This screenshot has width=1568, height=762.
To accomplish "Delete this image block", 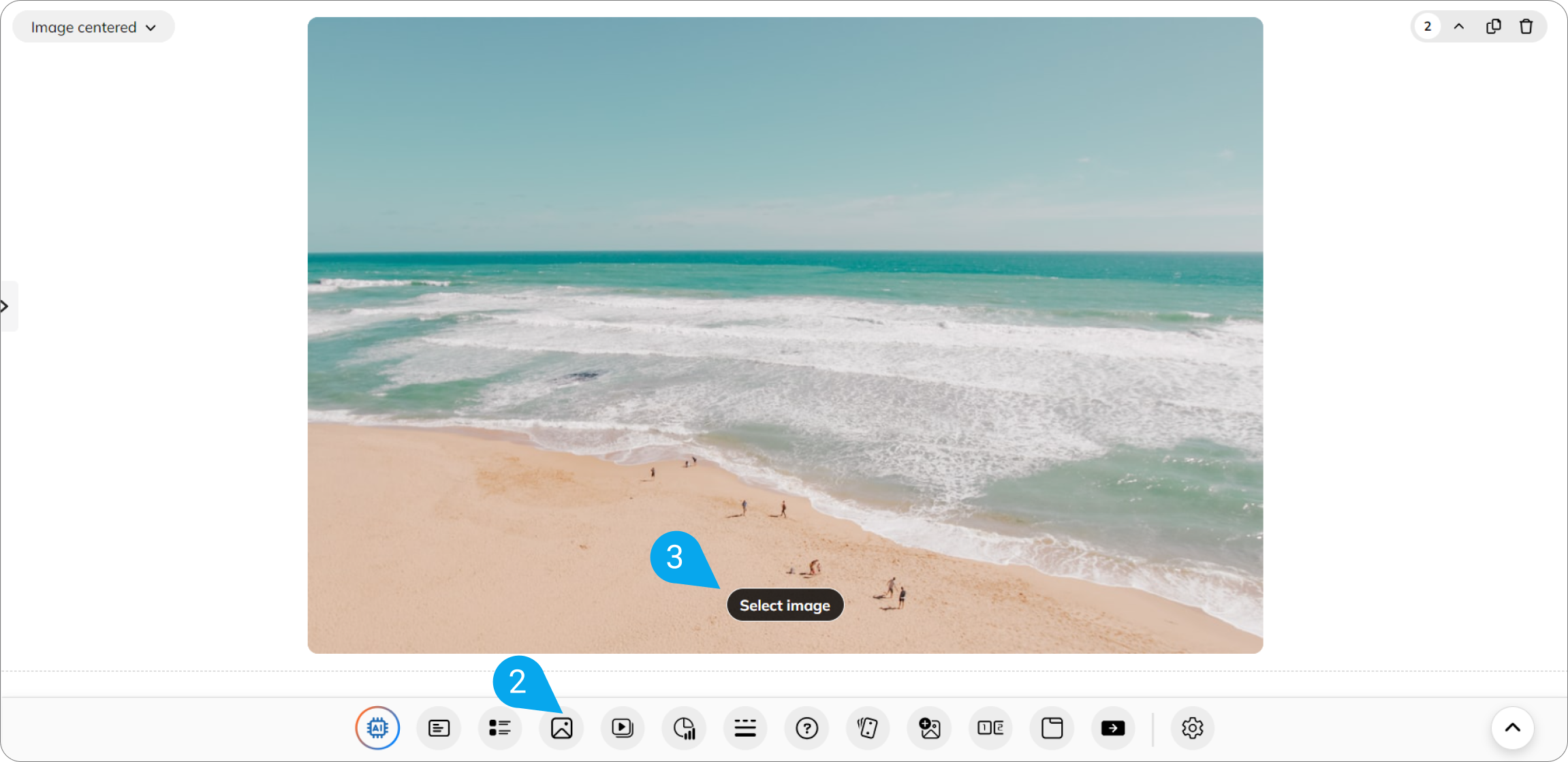I will (x=1526, y=27).
